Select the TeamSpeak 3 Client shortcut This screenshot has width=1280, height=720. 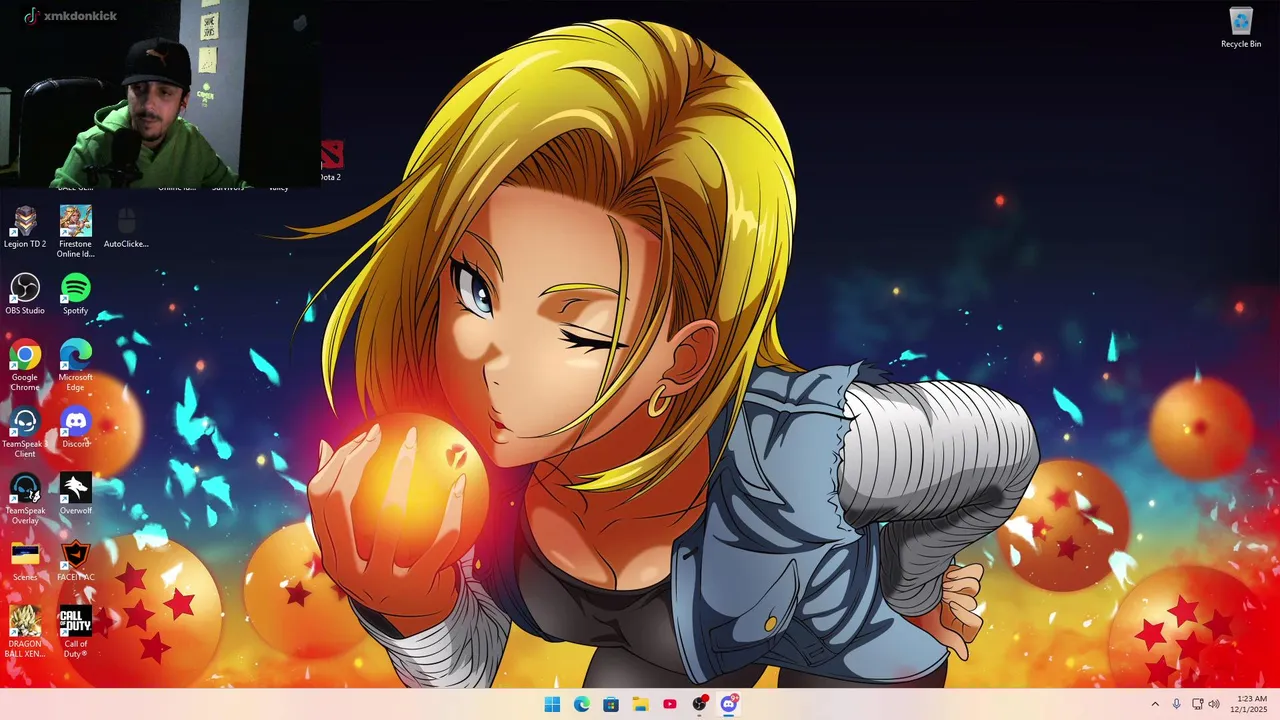pyautogui.click(x=25, y=433)
